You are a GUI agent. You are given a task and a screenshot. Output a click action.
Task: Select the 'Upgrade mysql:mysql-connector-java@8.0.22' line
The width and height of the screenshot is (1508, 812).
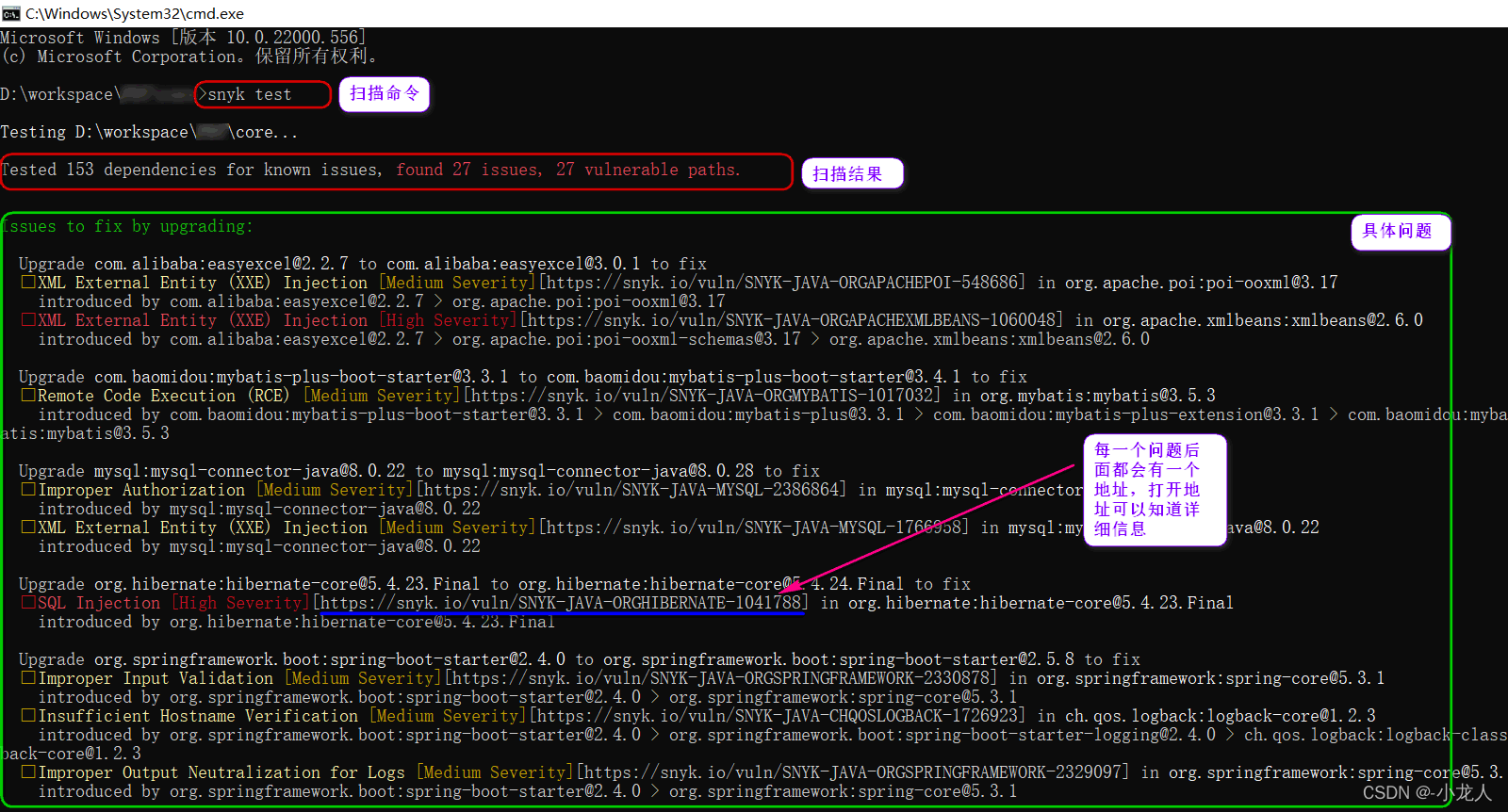(x=419, y=471)
